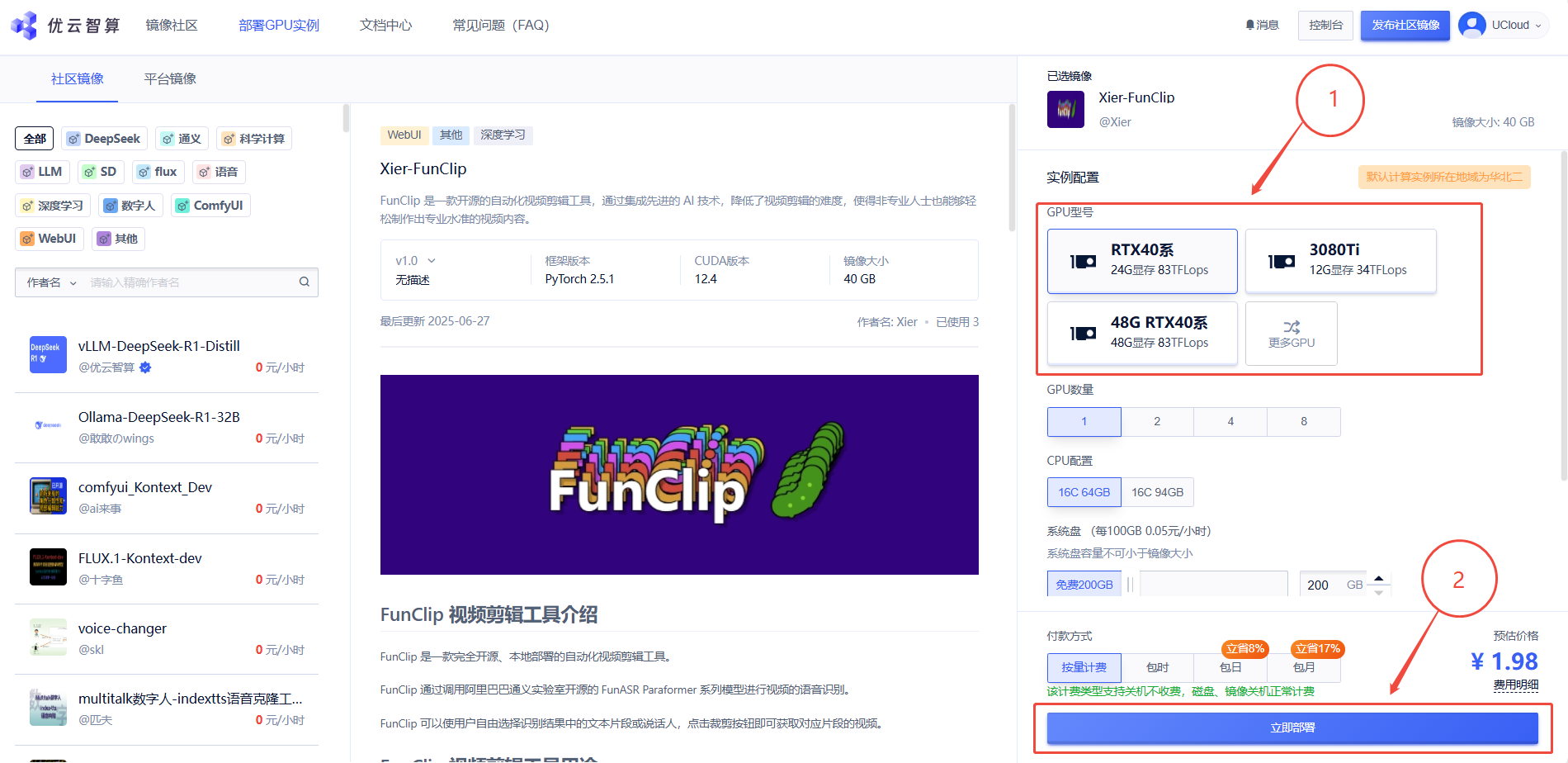
Task: Click the FunClip banner image
Action: pyautogui.click(x=679, y=475)
